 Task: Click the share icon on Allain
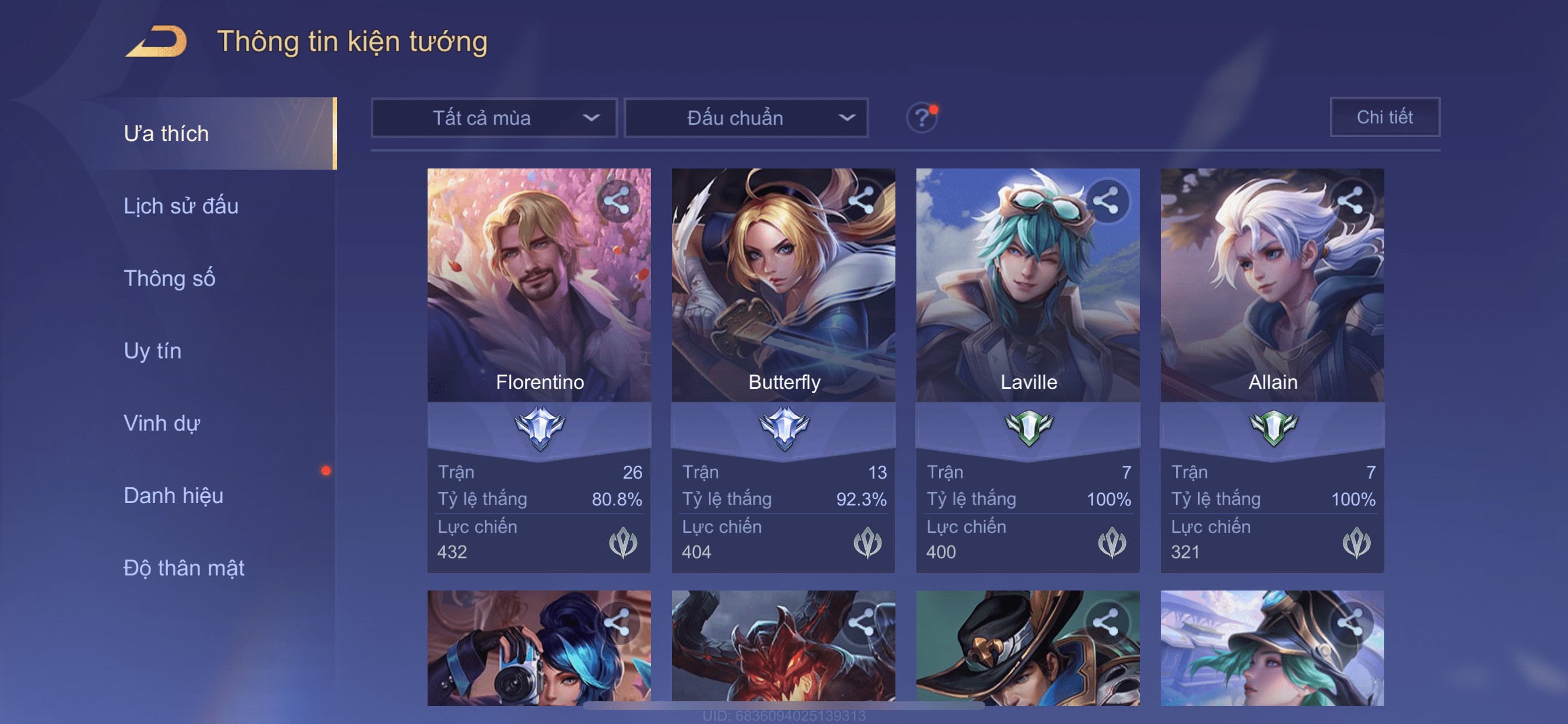1350,201
